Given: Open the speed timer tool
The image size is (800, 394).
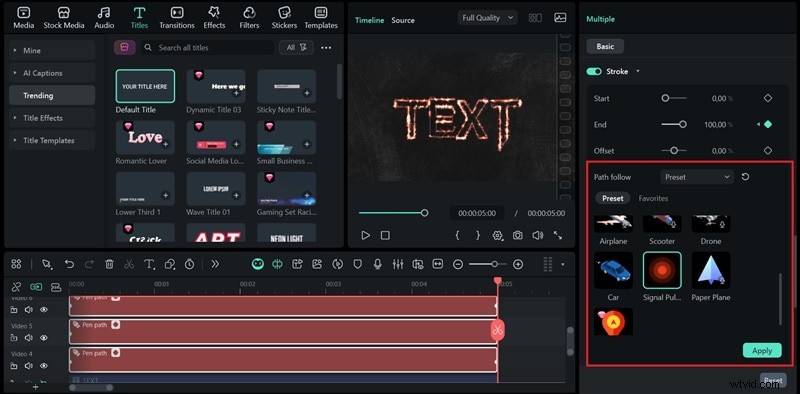Looking at the screenshot, I should click(x=189, y=264).
